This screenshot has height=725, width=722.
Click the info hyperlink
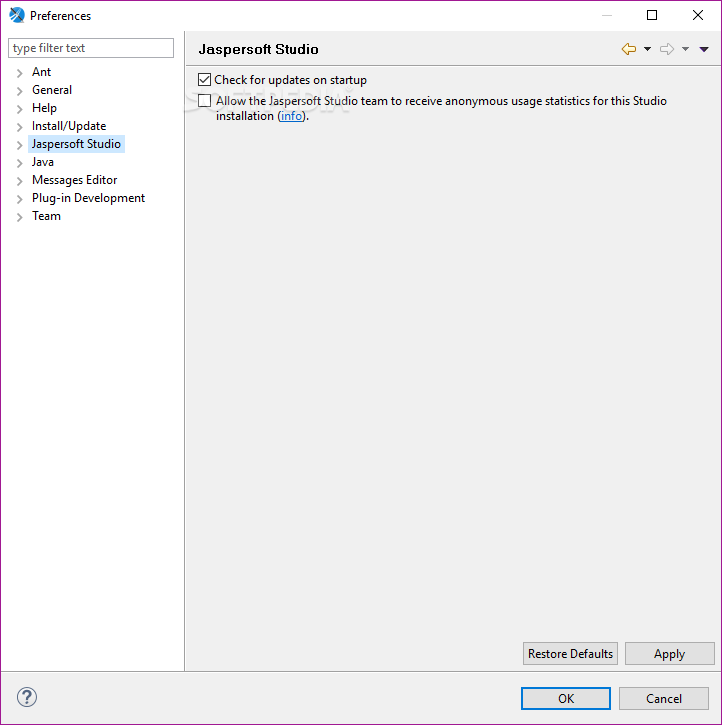tap(291, 116)
